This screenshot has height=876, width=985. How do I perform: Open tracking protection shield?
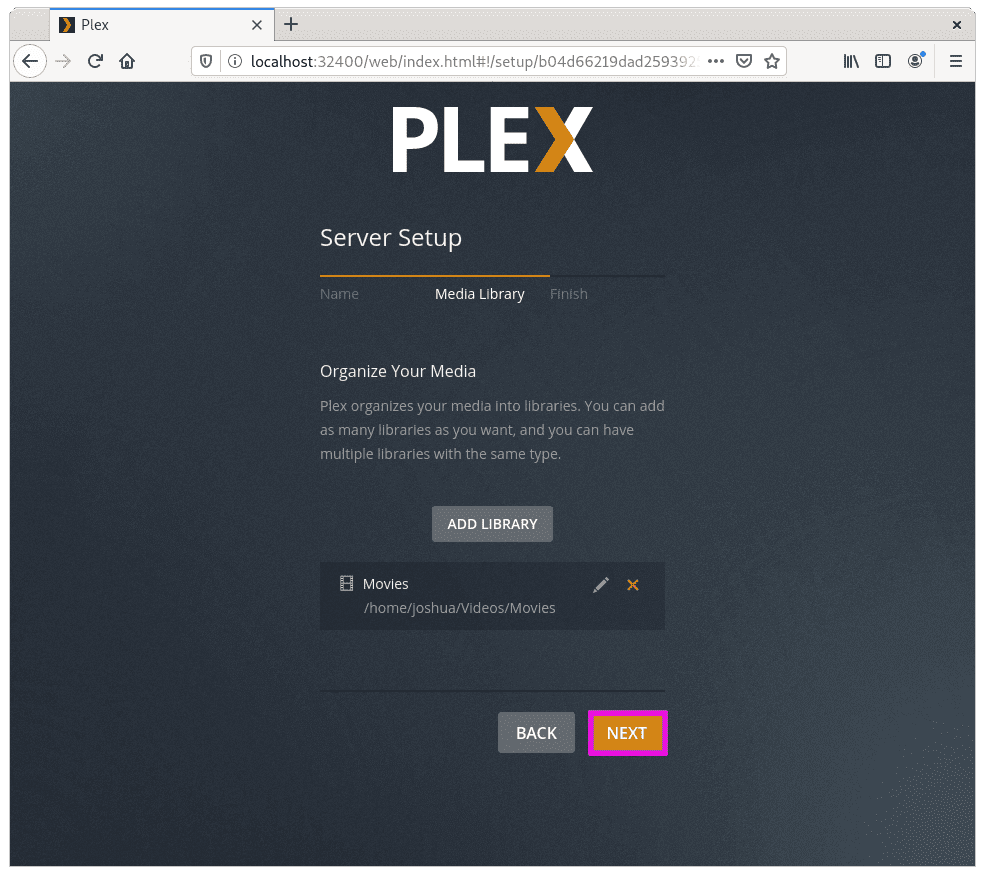(205, 61)
